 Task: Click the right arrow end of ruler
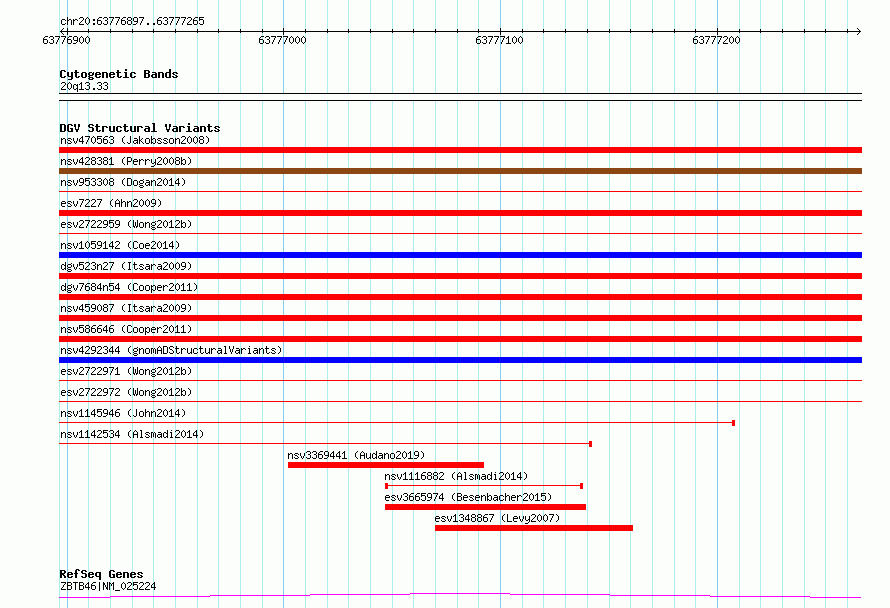[859, 31]
